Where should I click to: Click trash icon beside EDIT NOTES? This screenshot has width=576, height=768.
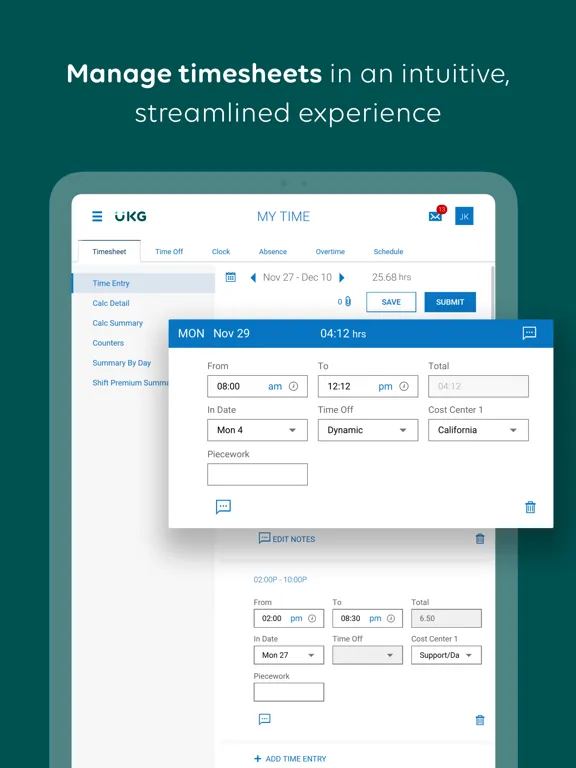coord(480,539)
